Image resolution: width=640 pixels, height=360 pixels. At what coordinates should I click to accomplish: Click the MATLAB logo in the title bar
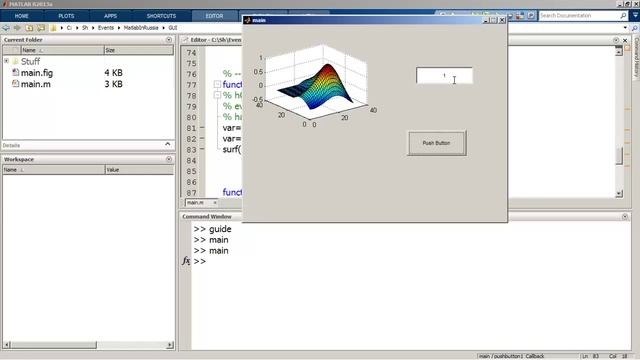pyautogui.click(x=5, y=4)
